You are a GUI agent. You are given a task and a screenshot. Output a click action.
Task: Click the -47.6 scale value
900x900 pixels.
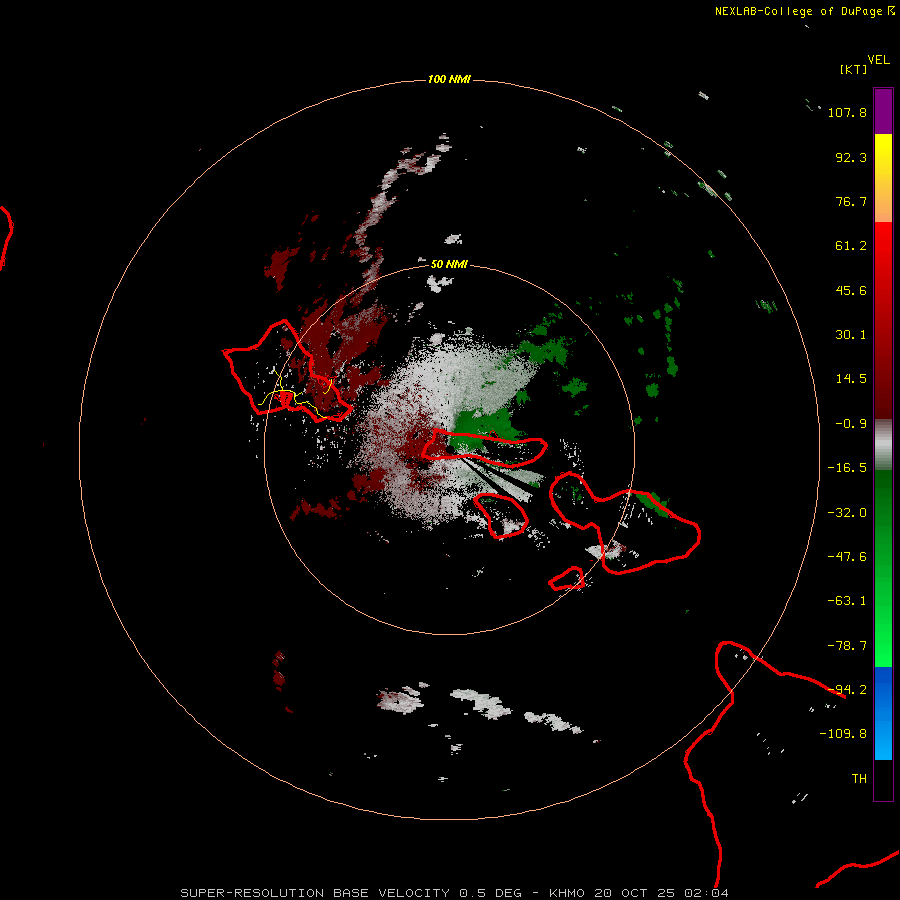[847, 557]
